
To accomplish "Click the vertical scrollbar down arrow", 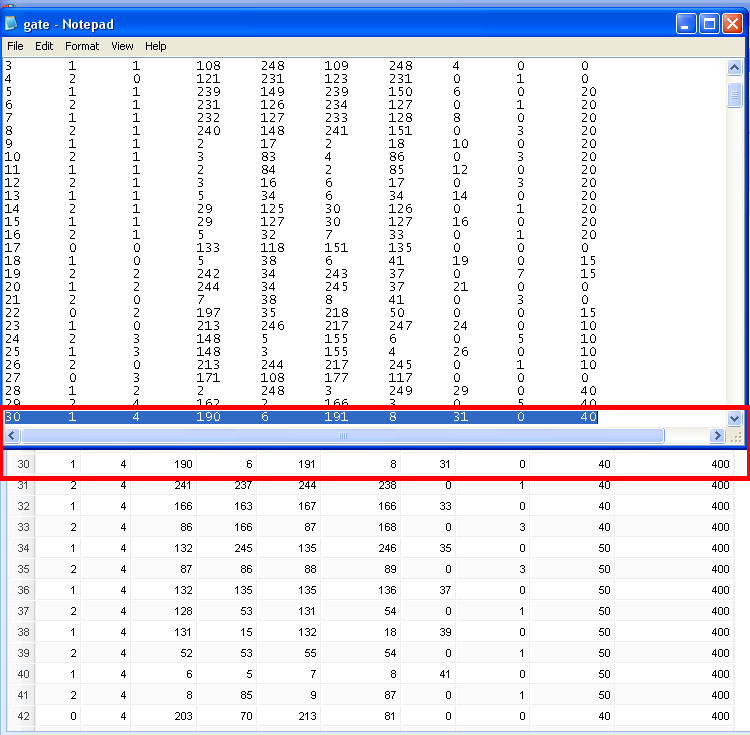I will pos(734,417).
